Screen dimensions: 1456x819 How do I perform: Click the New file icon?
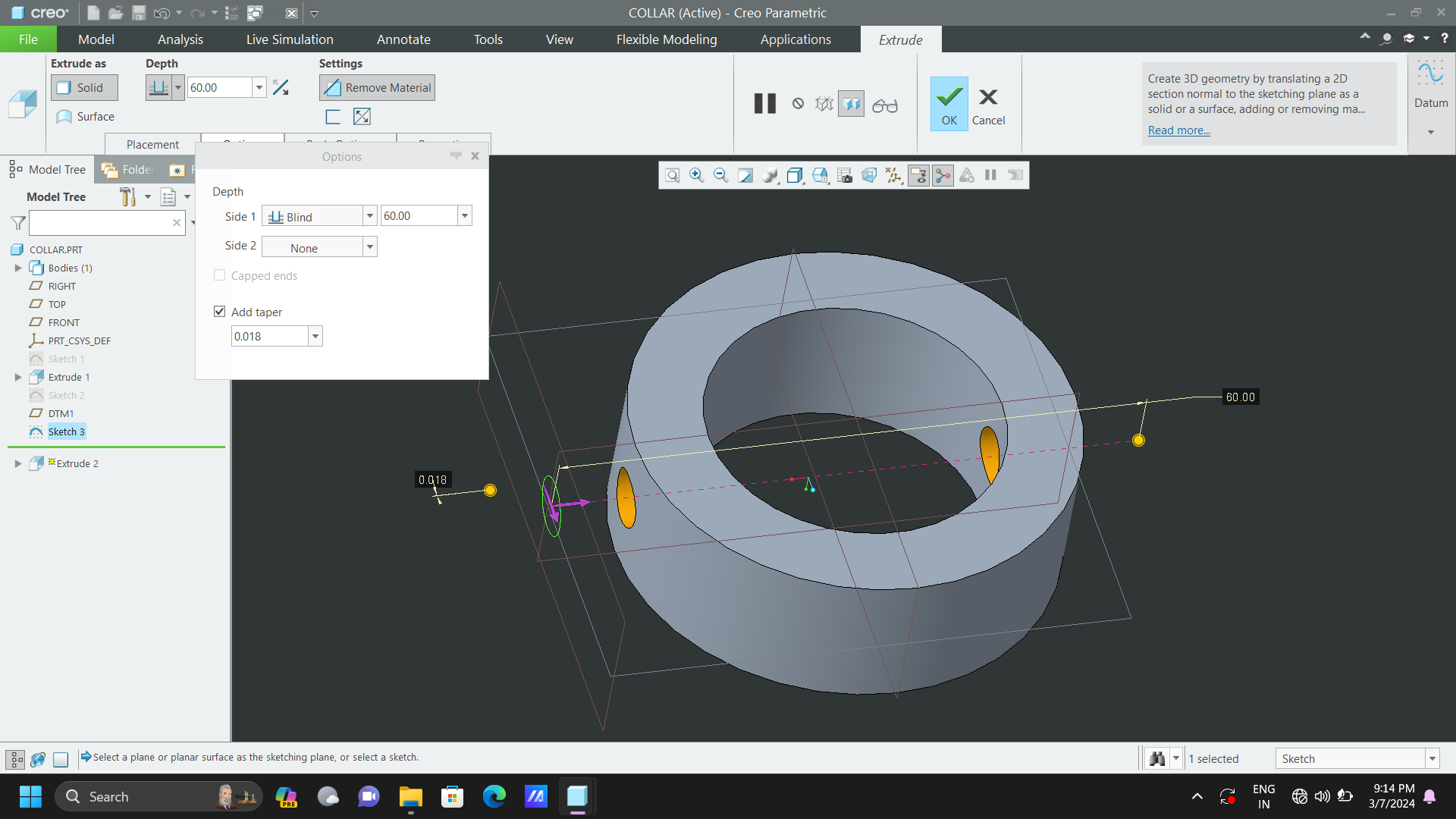(93, 13)
